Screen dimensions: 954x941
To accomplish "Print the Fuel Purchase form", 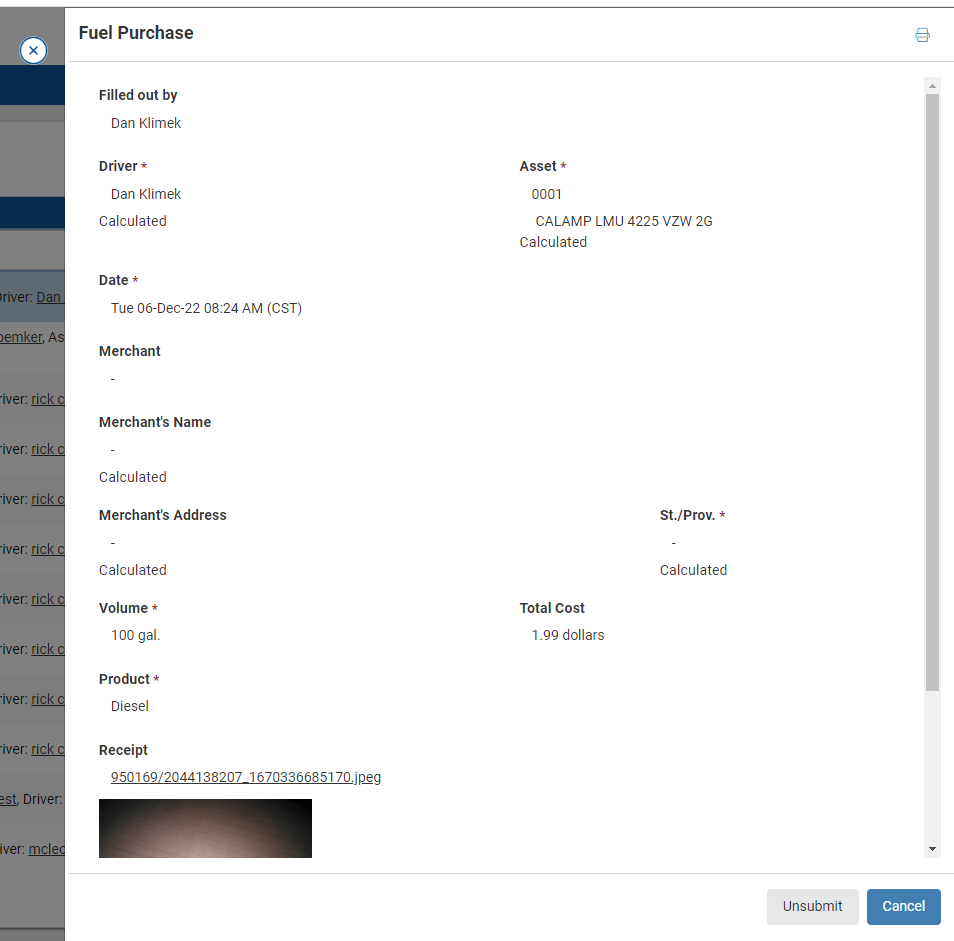I will click(x=922, y=35).
